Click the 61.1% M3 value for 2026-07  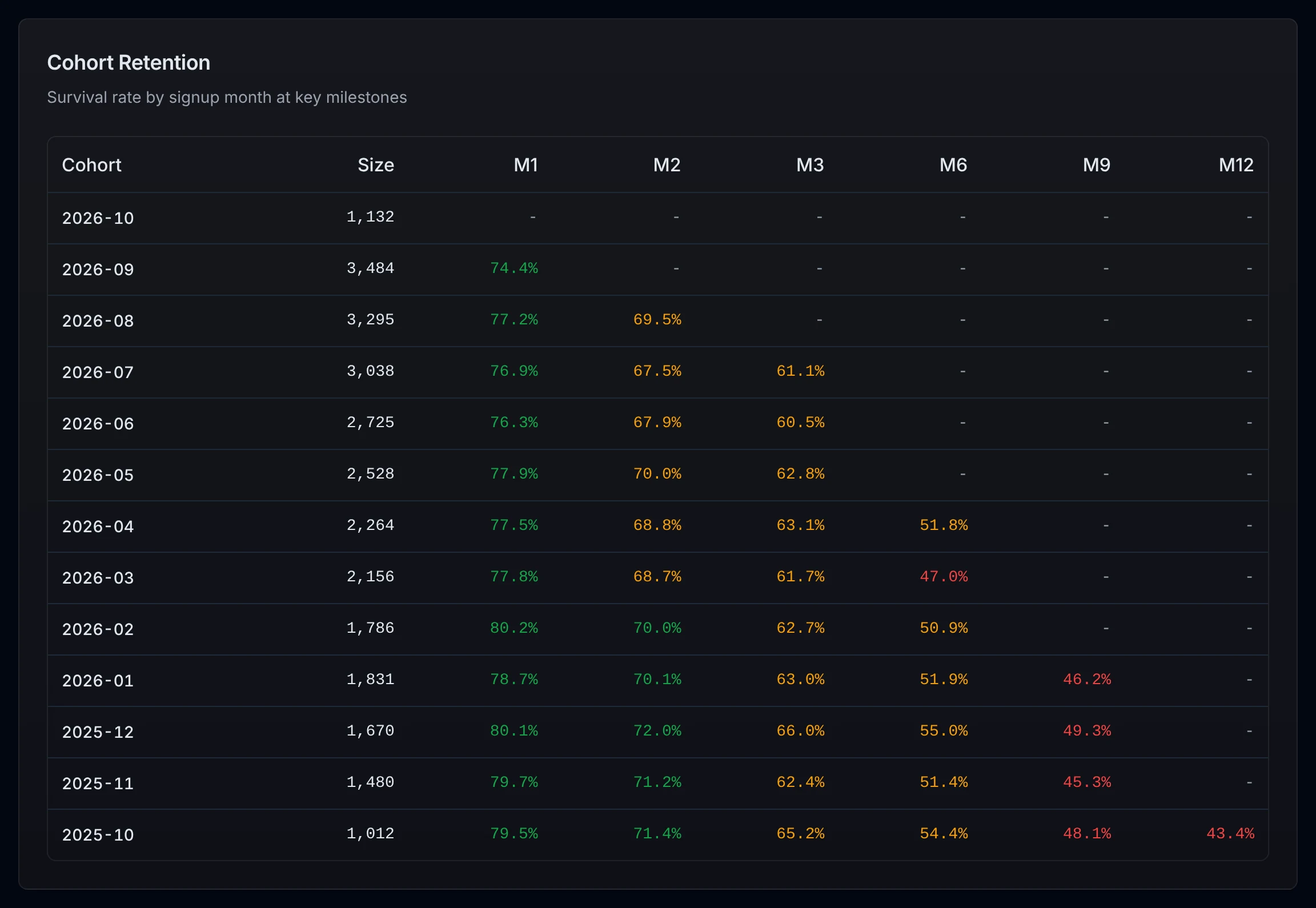801,371
